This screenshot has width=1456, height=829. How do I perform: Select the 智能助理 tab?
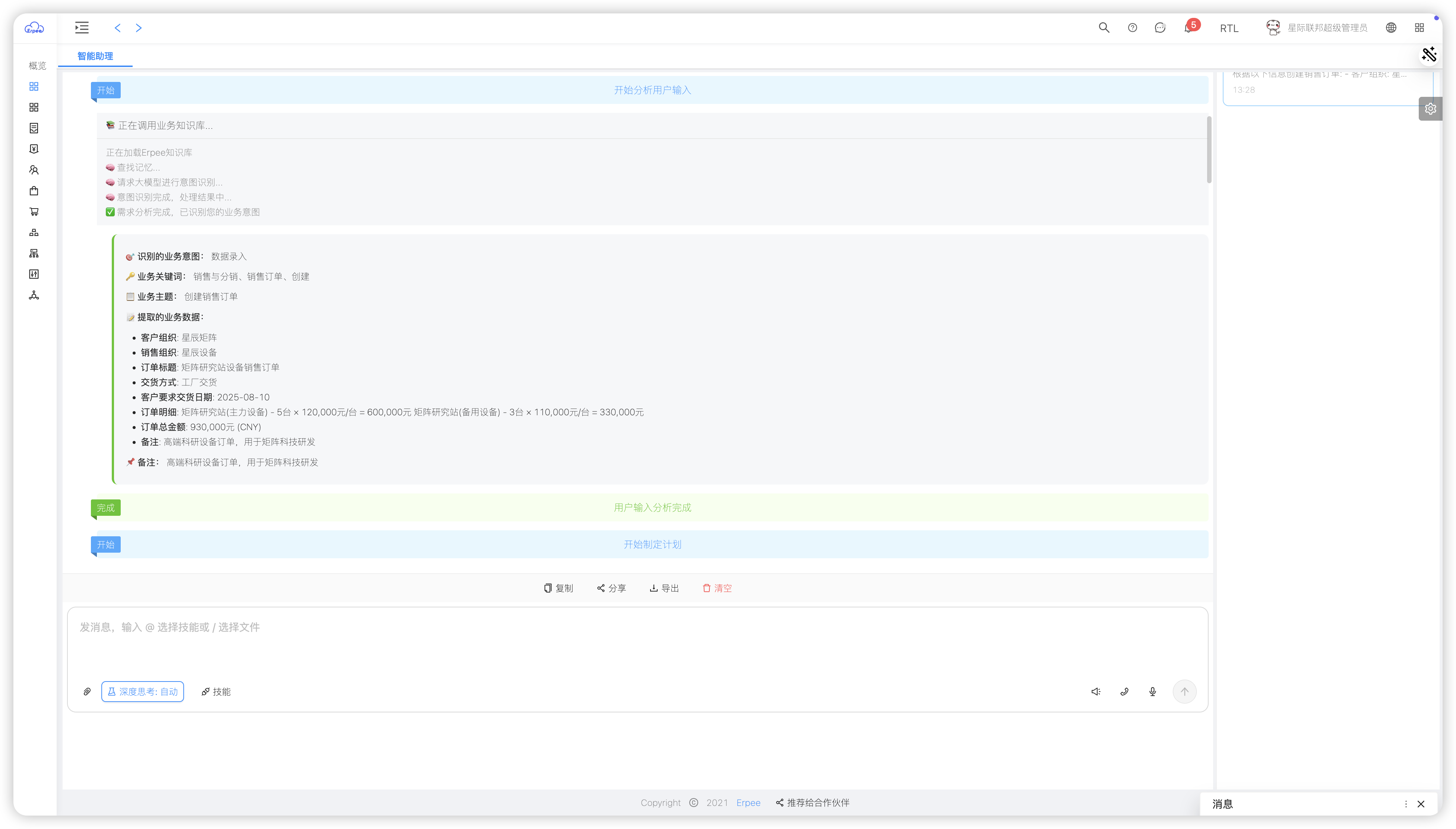pyautogui.click(x=95, y=56)
